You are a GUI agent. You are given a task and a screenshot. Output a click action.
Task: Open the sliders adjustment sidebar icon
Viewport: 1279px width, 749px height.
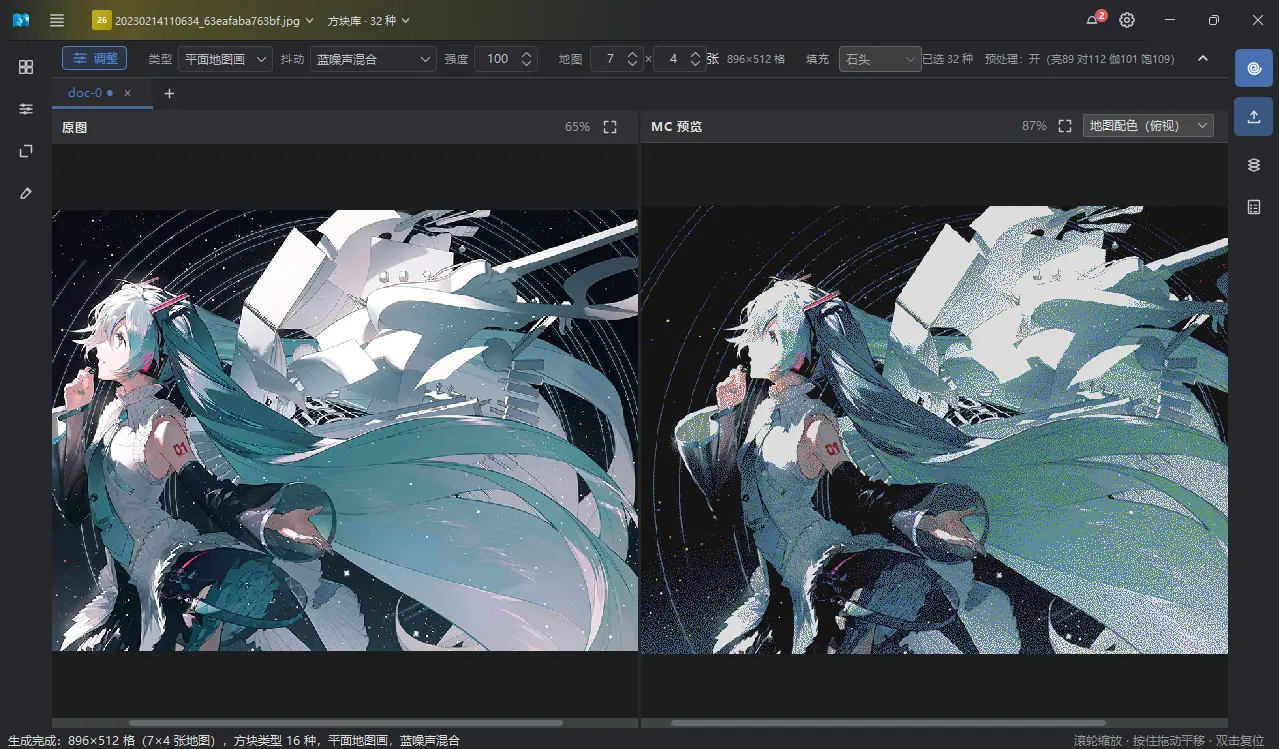[x=26, y=109]
